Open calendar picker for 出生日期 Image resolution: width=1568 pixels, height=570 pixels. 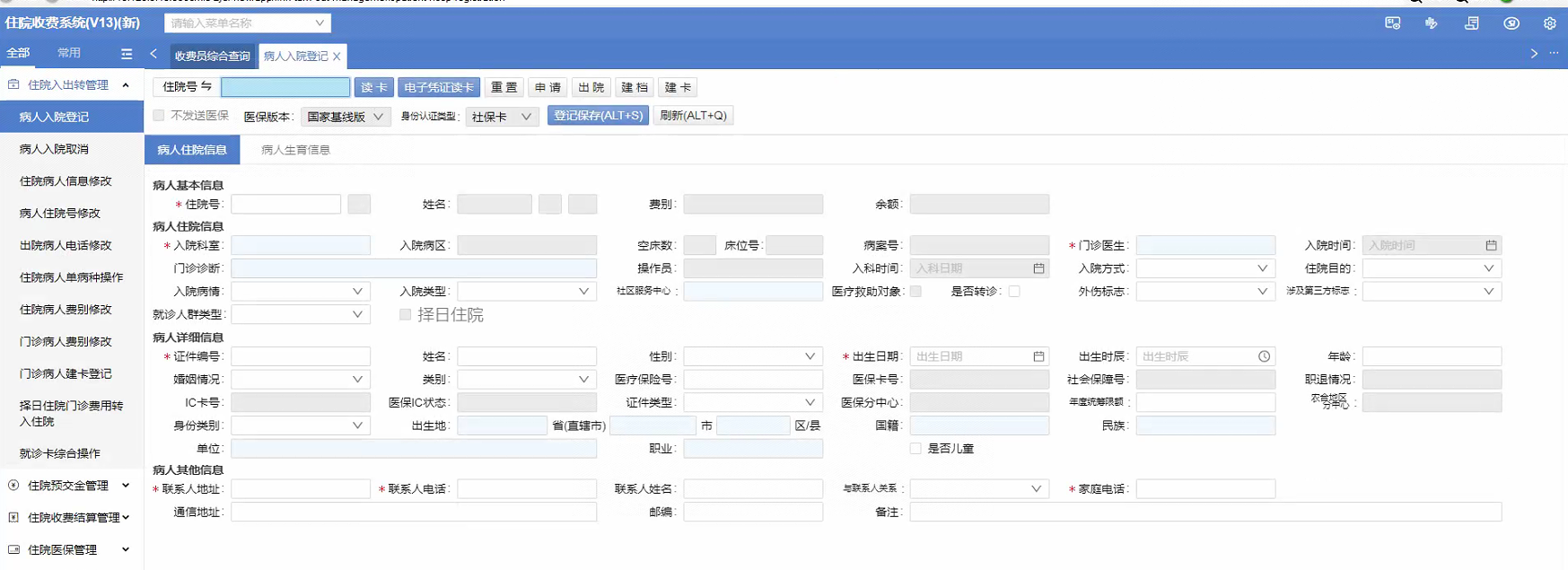tap(1038, 356)
